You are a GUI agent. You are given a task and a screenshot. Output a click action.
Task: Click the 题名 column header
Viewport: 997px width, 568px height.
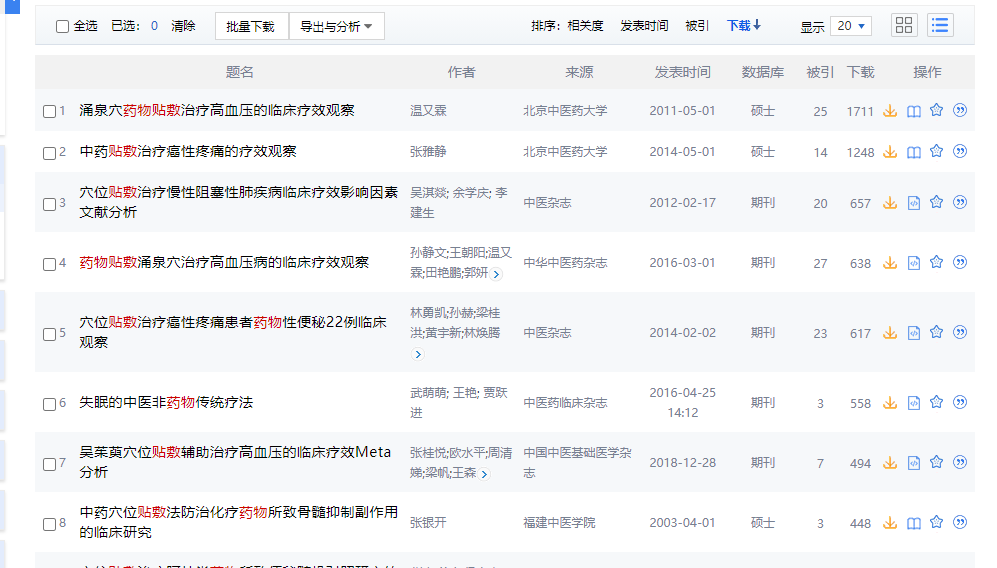click(x=240, y=73)
